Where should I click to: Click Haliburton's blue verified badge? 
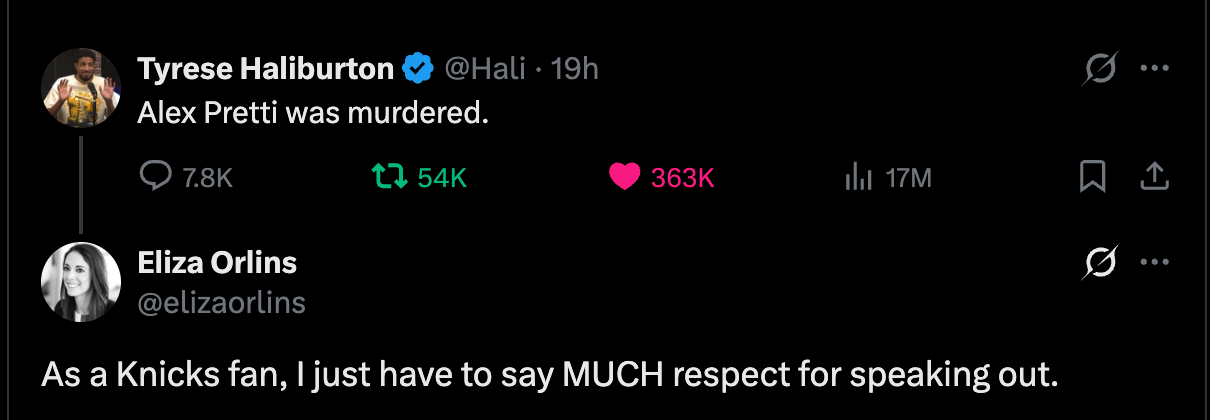tap(417, 69)
